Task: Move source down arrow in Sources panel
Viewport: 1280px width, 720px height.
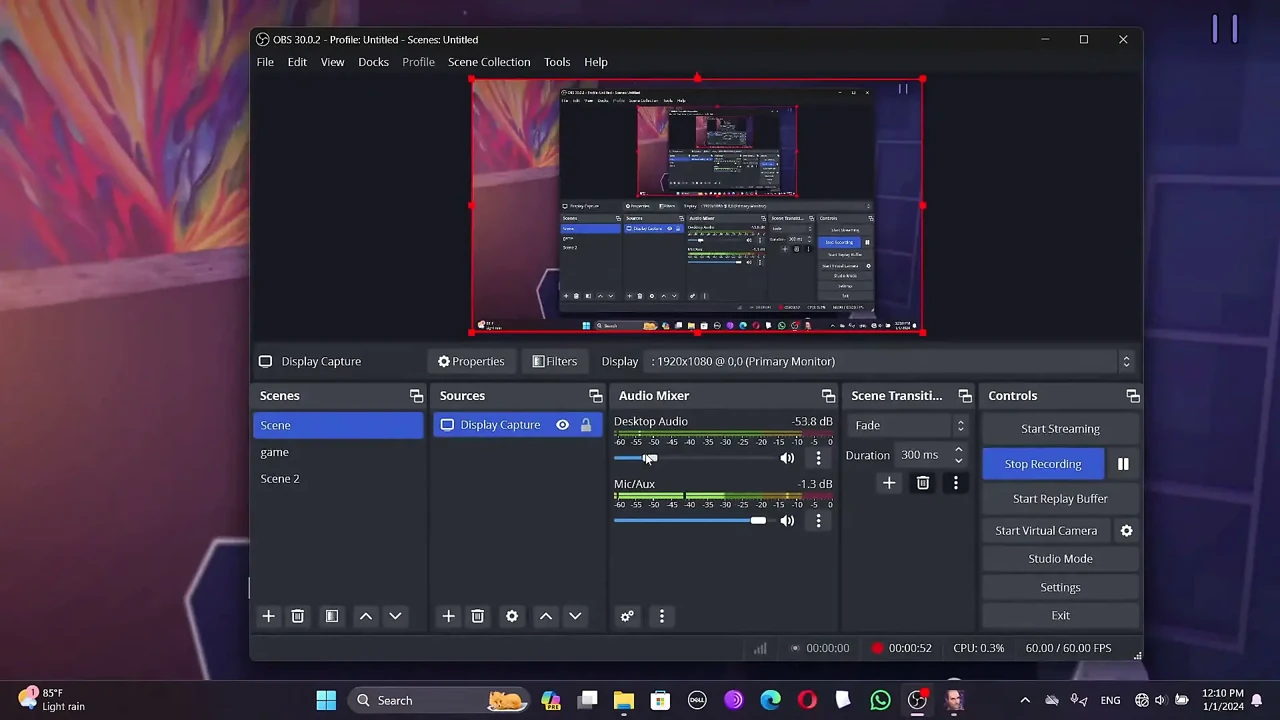Action: (x=575, y=616)
